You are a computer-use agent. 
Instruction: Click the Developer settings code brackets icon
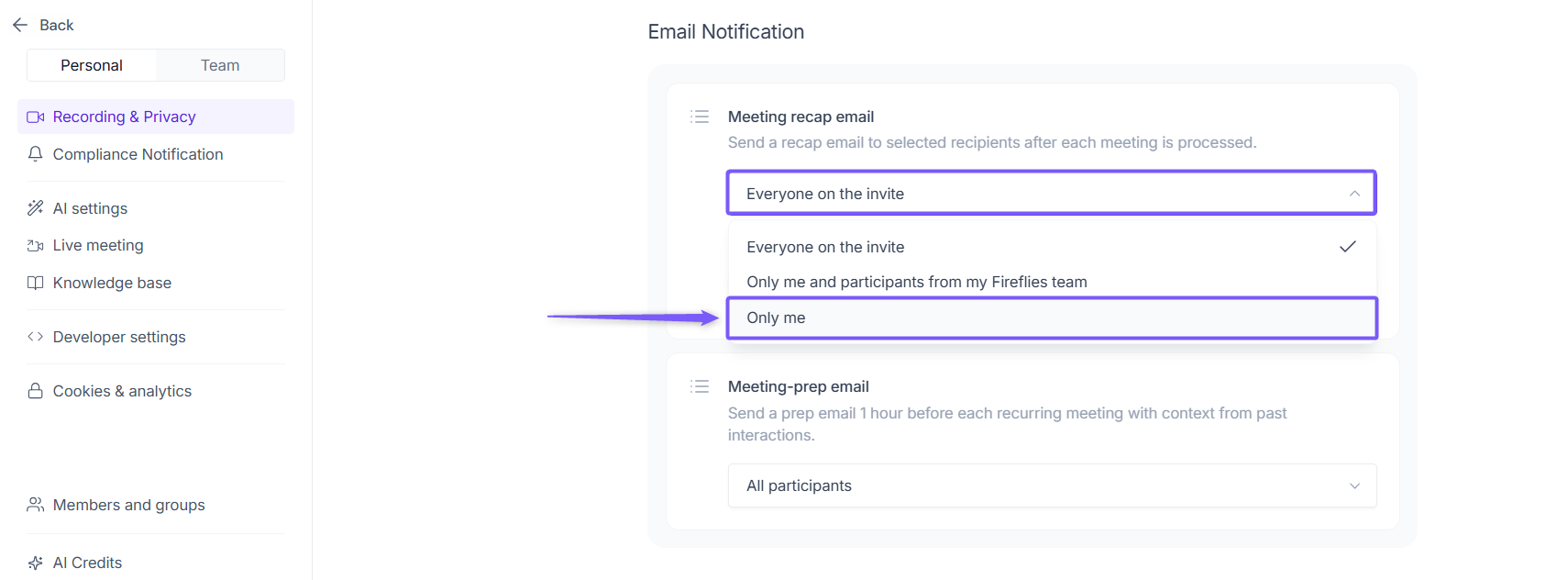(x=36, y=337)
